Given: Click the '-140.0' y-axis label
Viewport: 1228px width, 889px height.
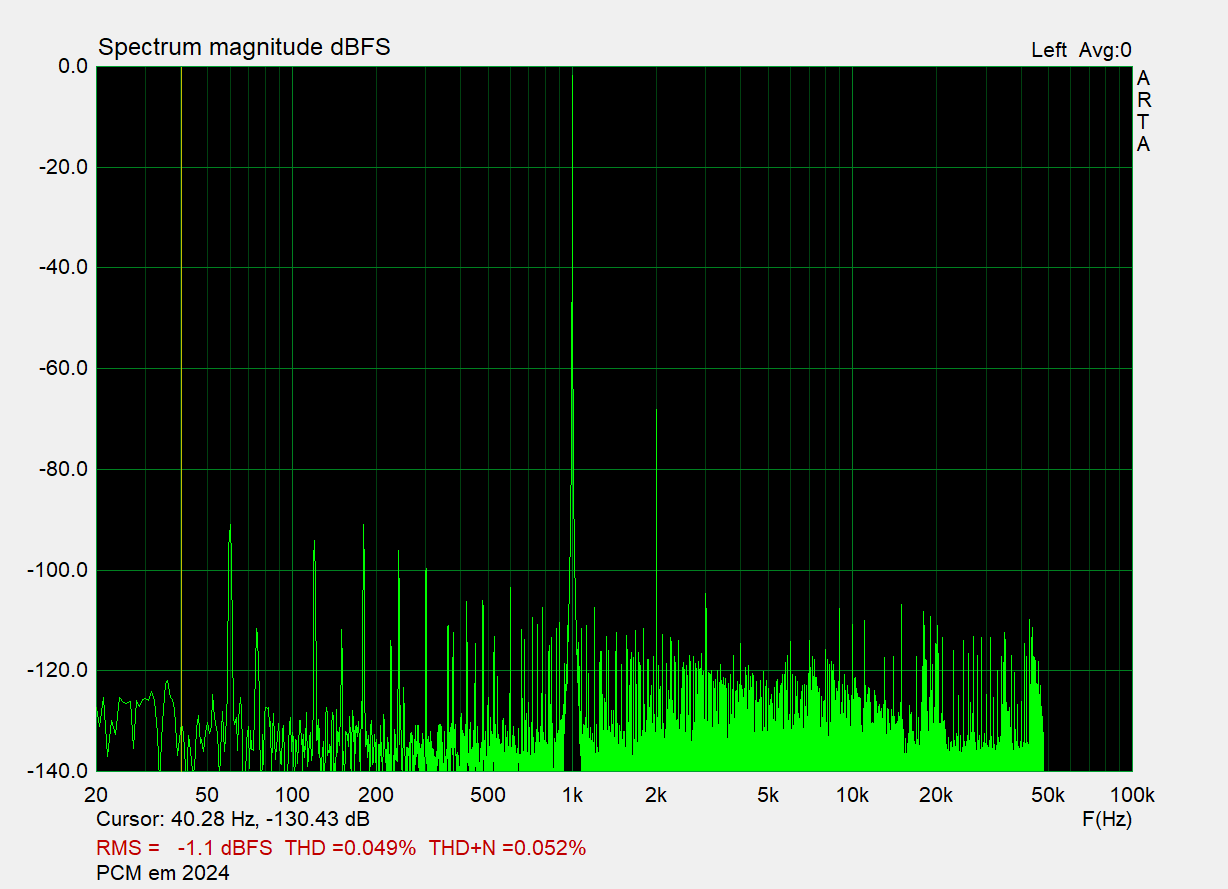Looking at the screenshot, I should pos(59,771).
